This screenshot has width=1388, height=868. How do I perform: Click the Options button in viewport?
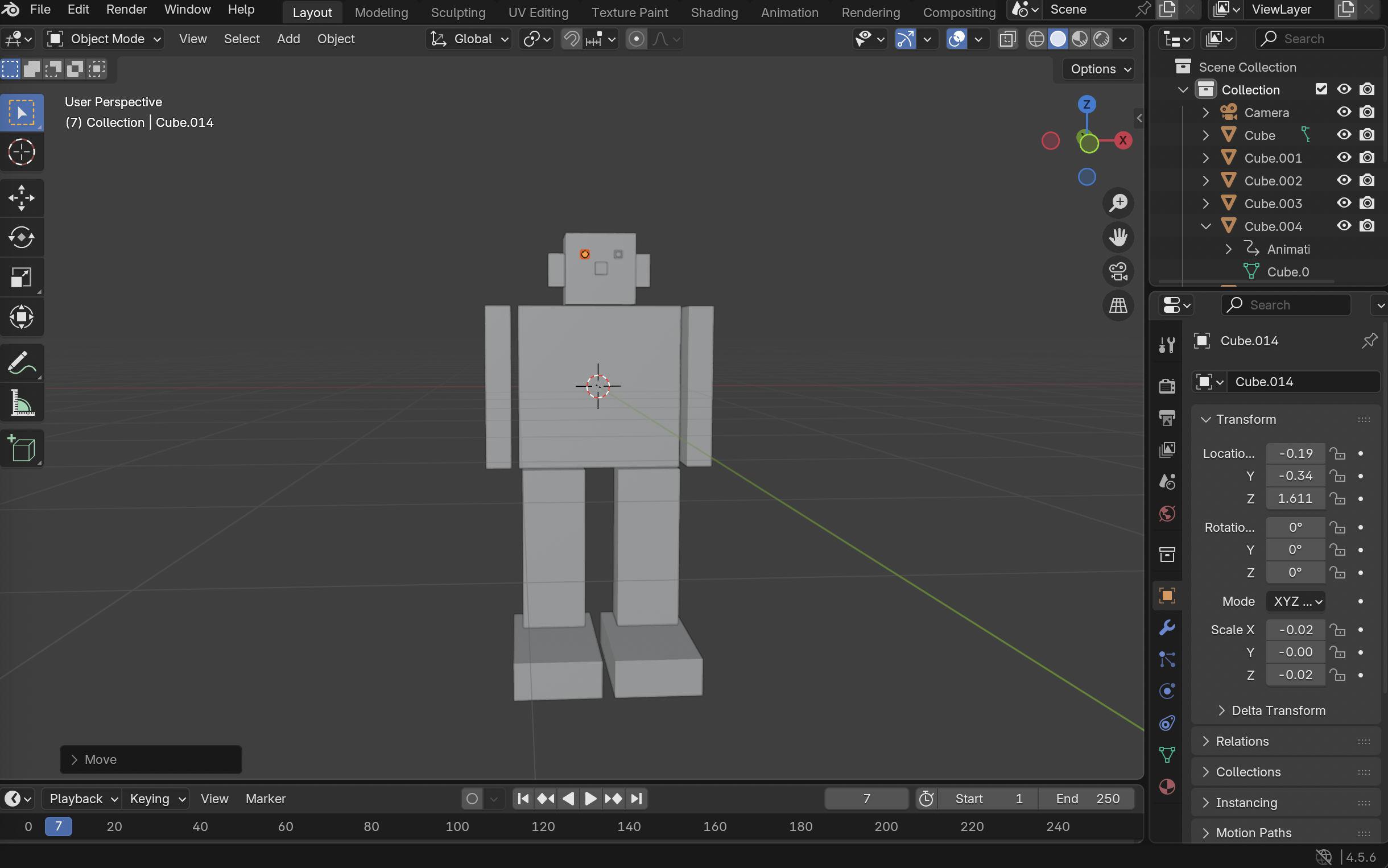(1099, 69)
